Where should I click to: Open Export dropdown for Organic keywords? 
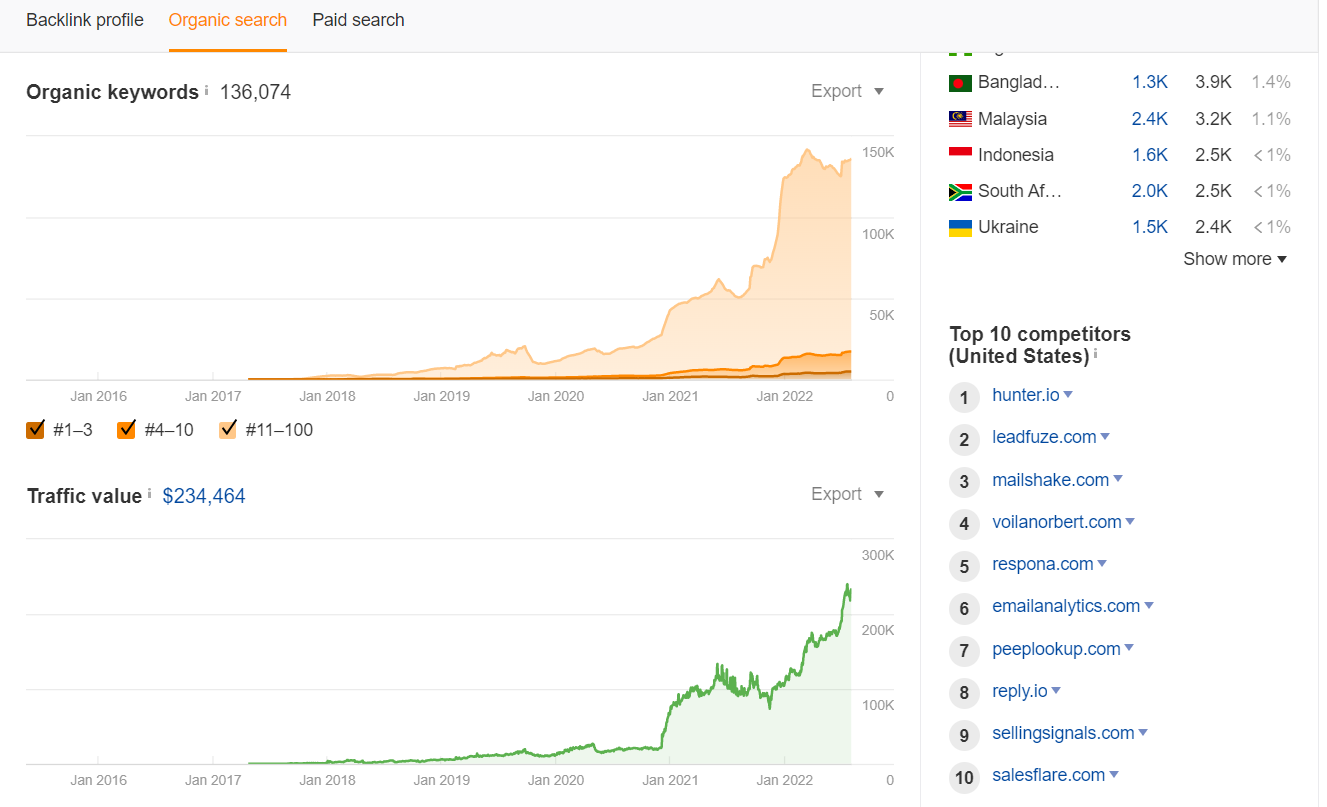click(x=848, y=91)
